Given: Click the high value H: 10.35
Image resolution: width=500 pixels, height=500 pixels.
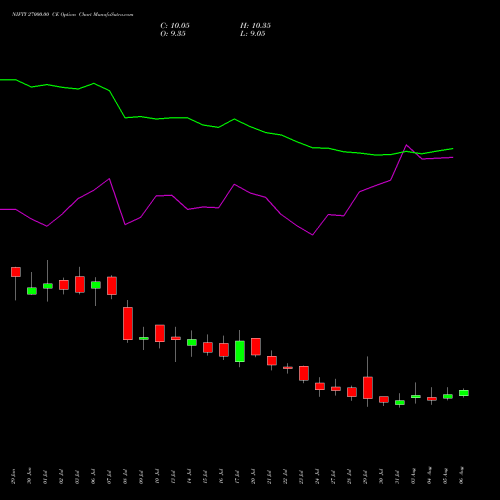Looking at the screenshot, I should click(x=255, y=26).
